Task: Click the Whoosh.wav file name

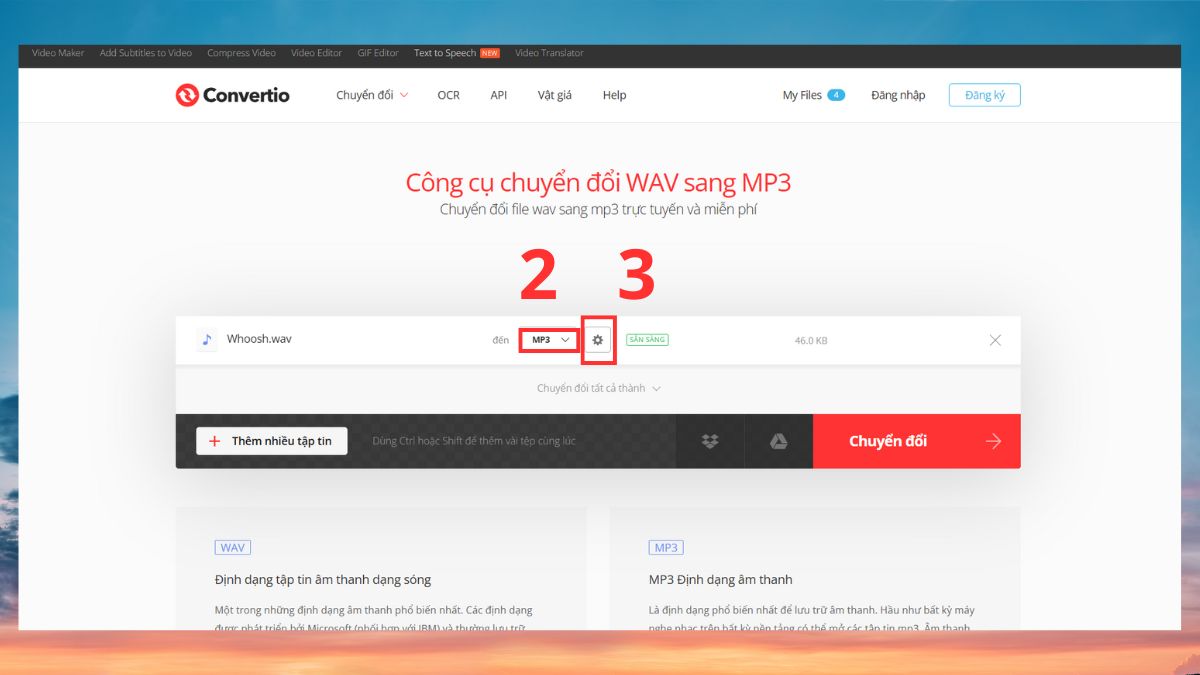Action: click(259, 339)
